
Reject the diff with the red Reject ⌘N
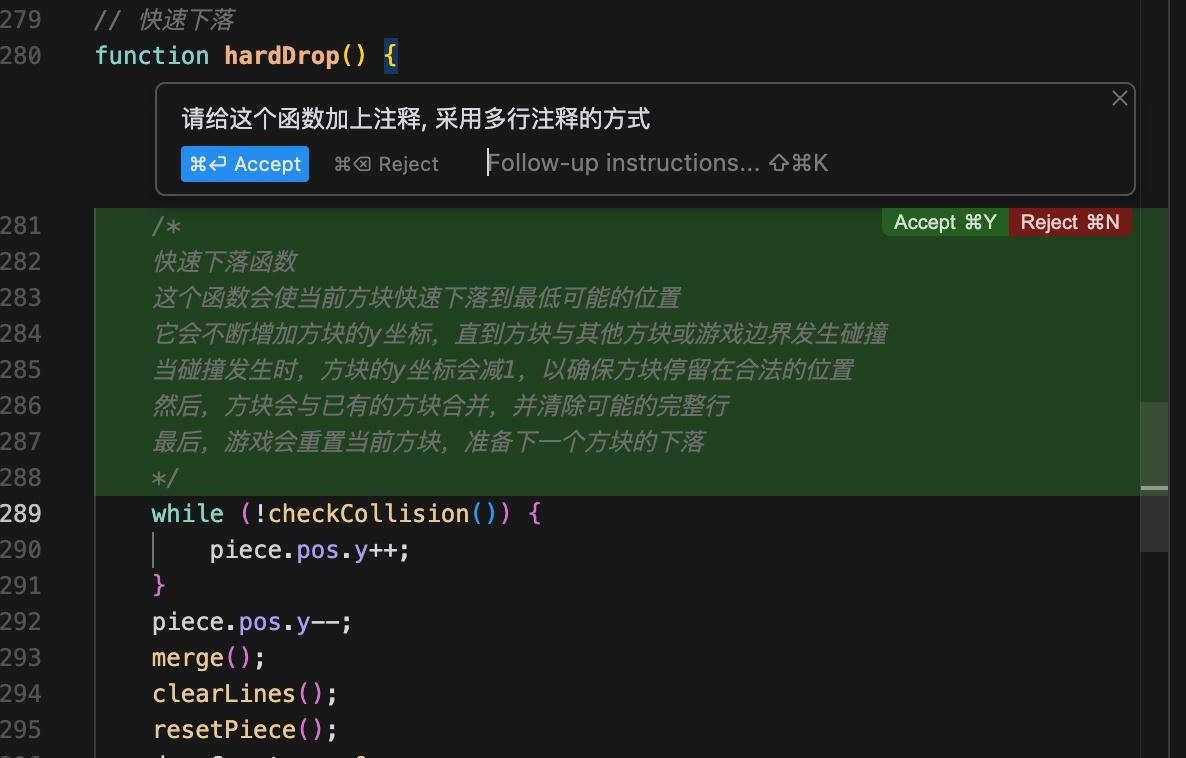(1069, 222)
